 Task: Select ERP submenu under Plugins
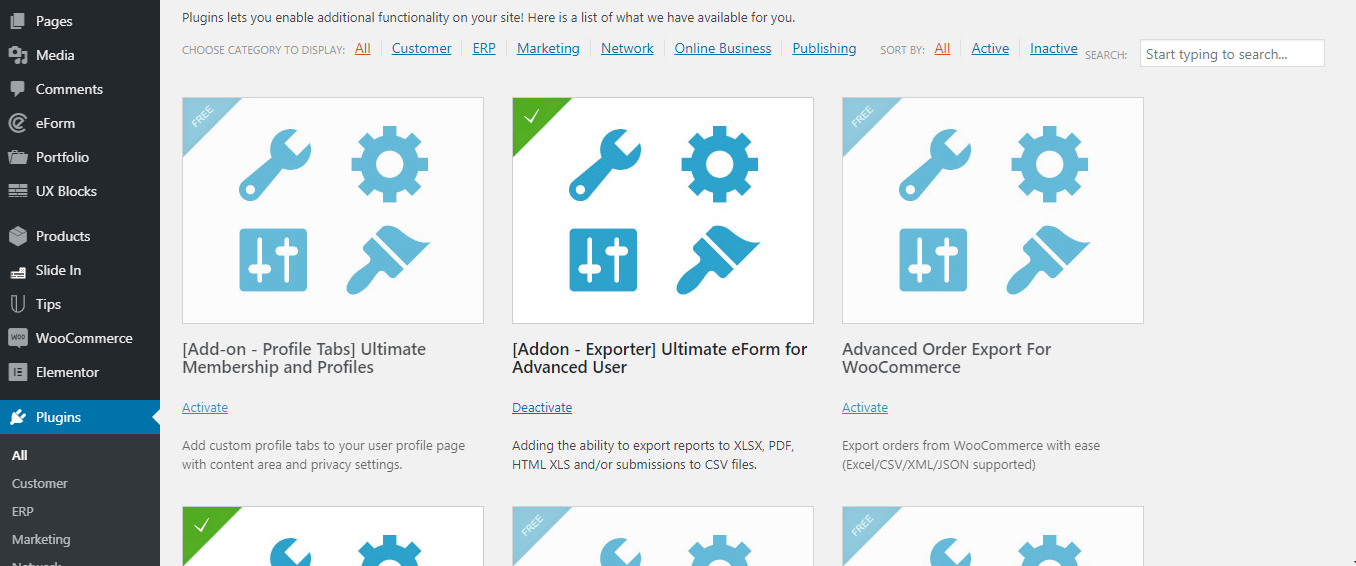23,511
